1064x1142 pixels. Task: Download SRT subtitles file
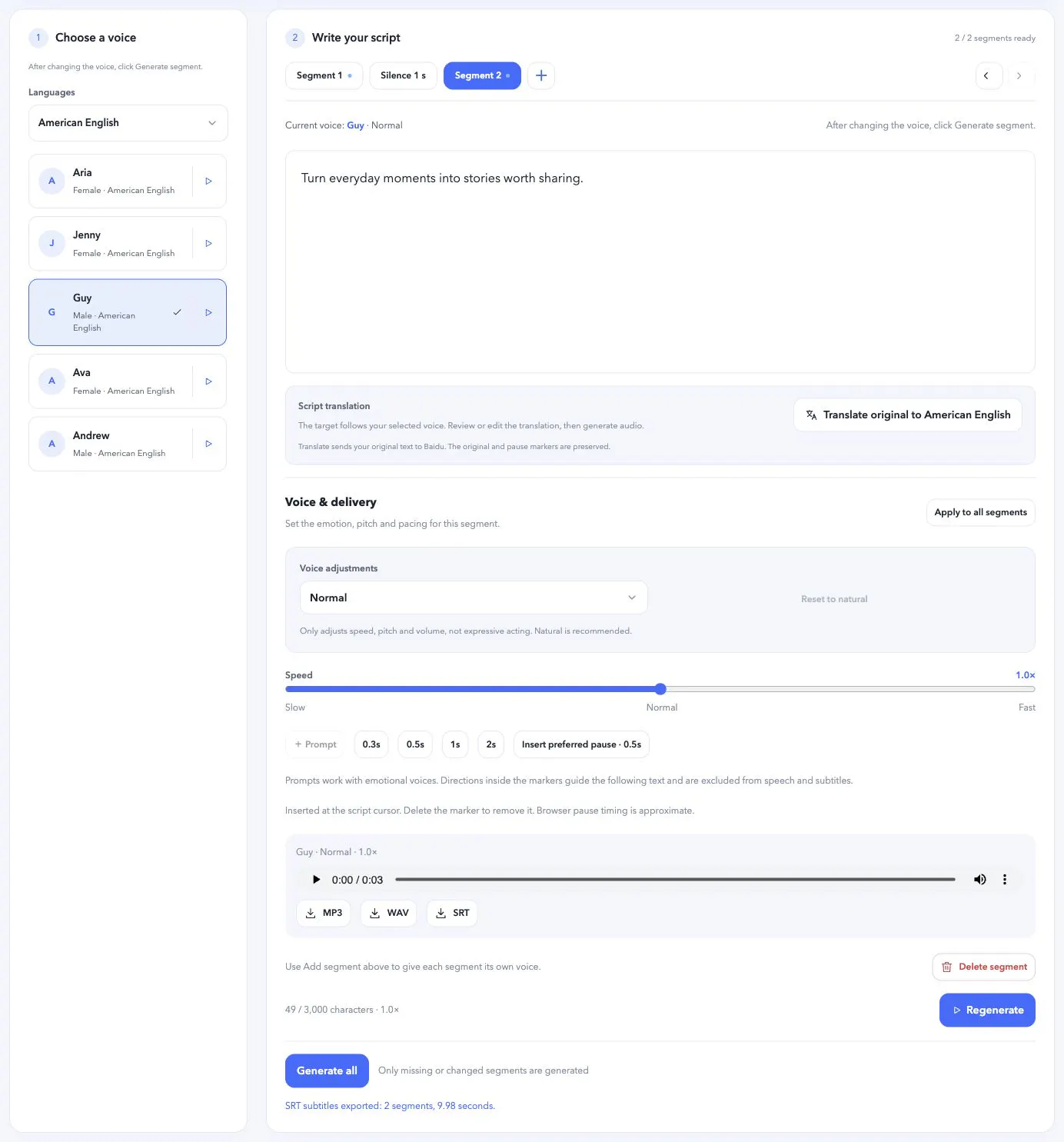(x=452, y=913)
